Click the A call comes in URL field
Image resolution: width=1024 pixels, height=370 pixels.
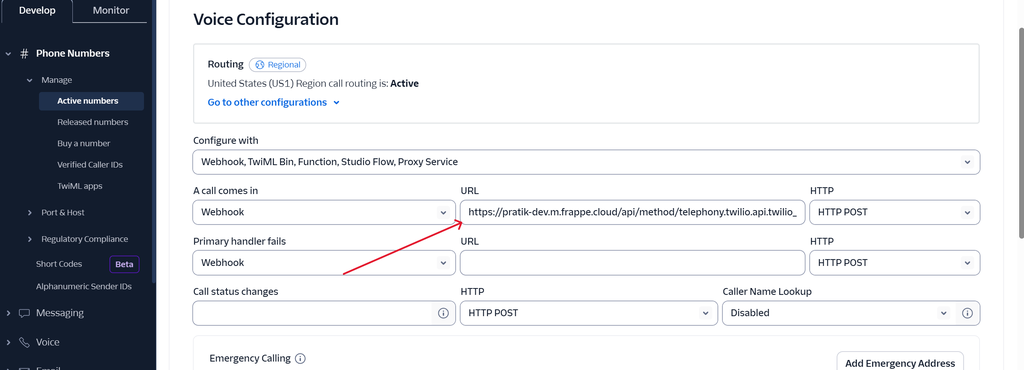pyautogui.click(x=632, y=212)
